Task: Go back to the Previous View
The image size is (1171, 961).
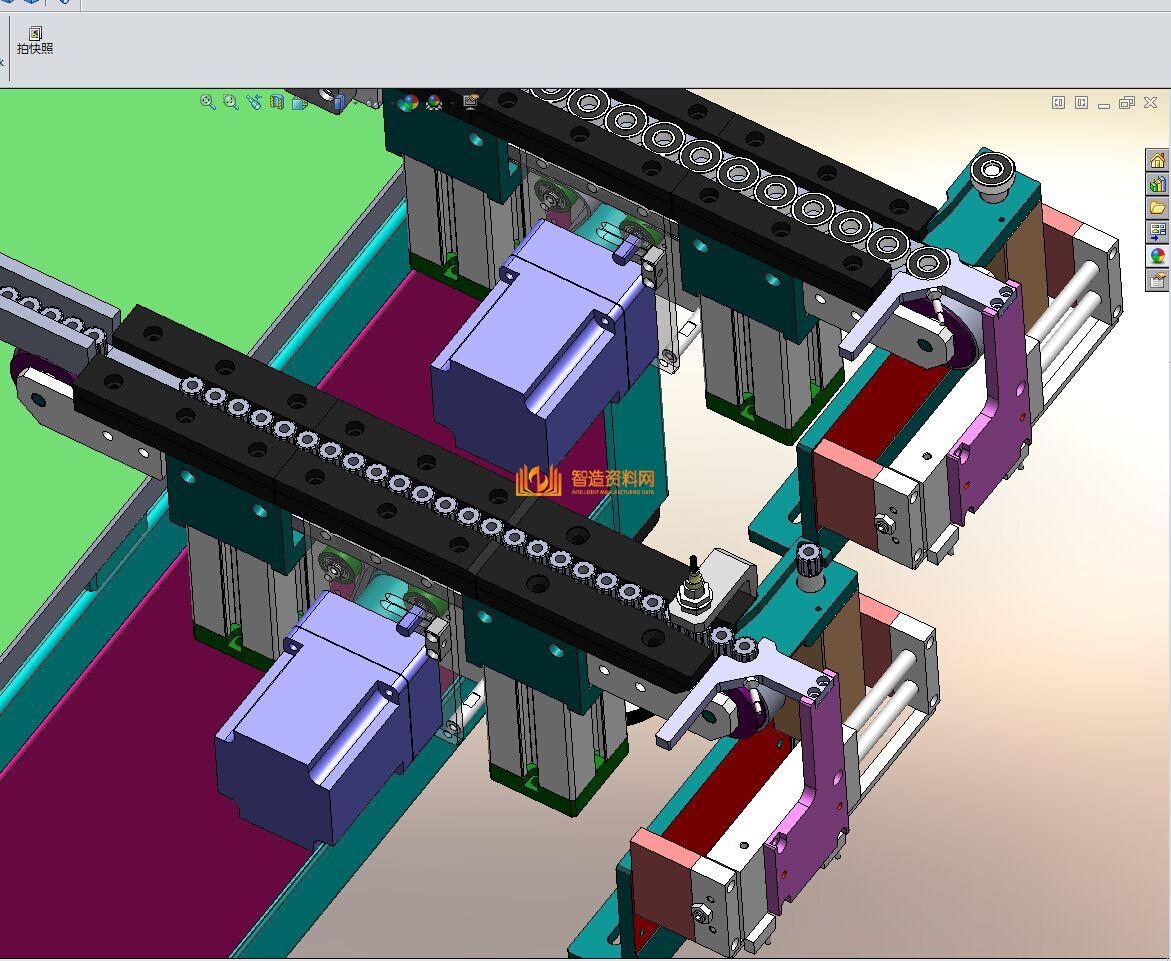Action: [x=254, y=102]
